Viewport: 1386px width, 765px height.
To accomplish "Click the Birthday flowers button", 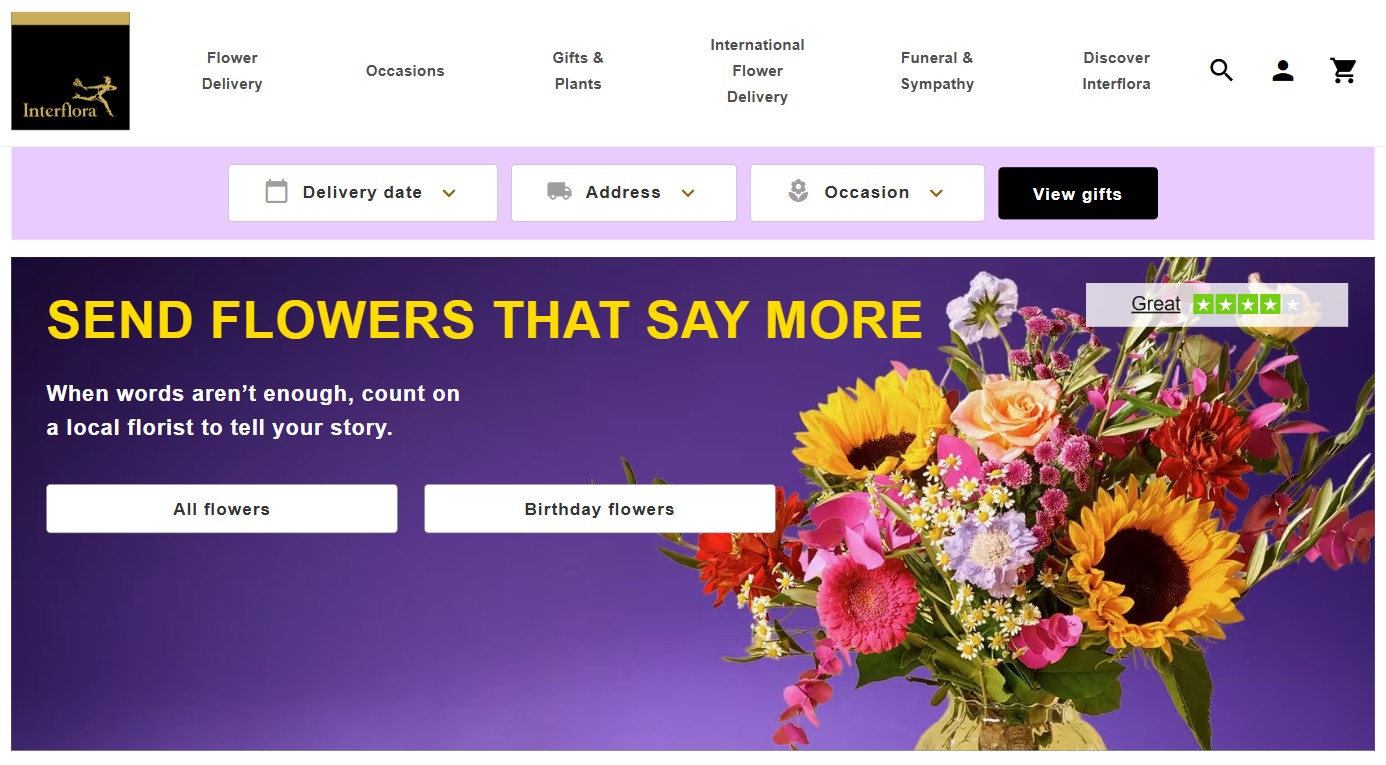I will (x=600, y=509).
